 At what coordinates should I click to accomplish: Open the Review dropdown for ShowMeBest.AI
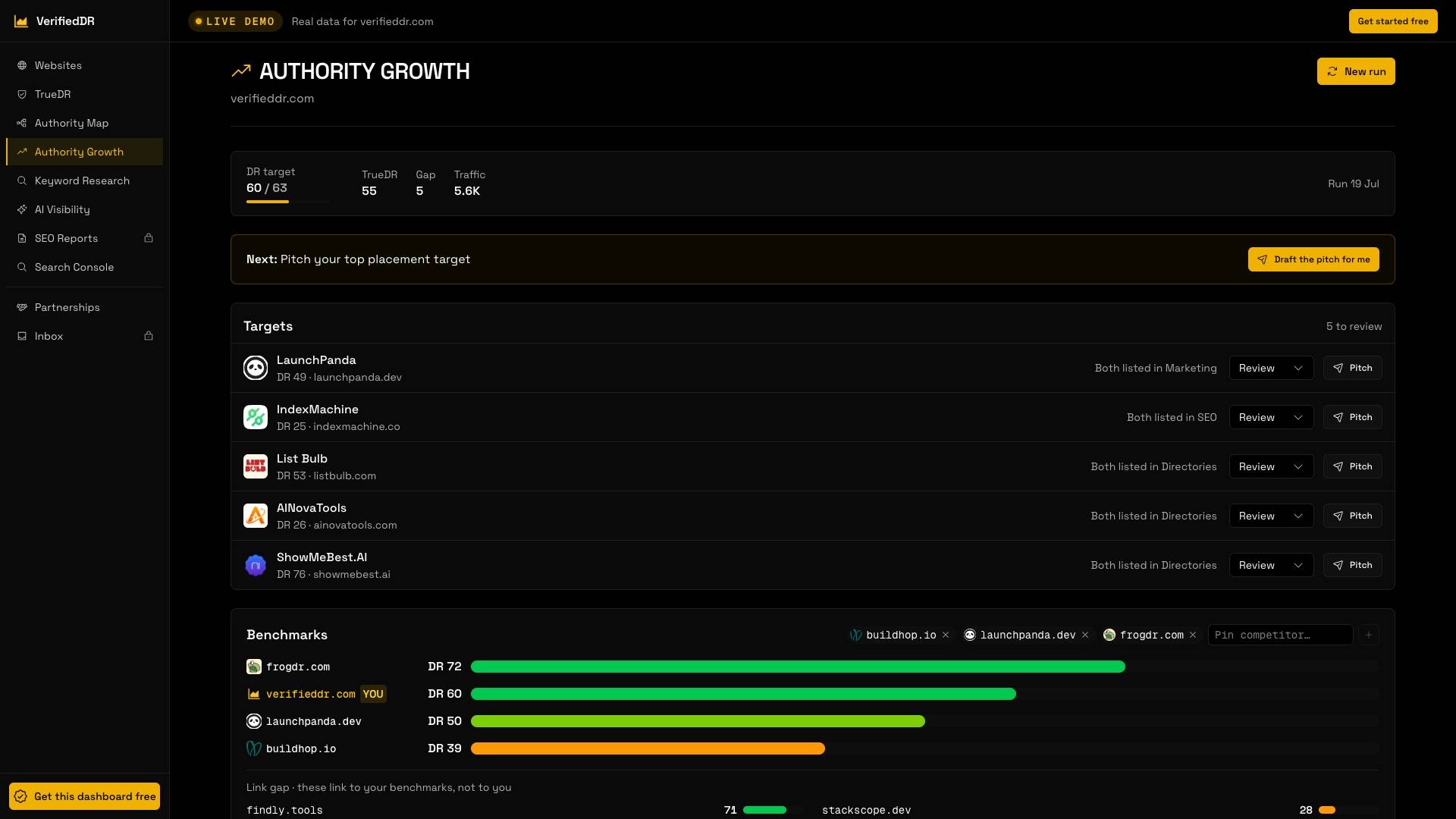(1271, 565)
